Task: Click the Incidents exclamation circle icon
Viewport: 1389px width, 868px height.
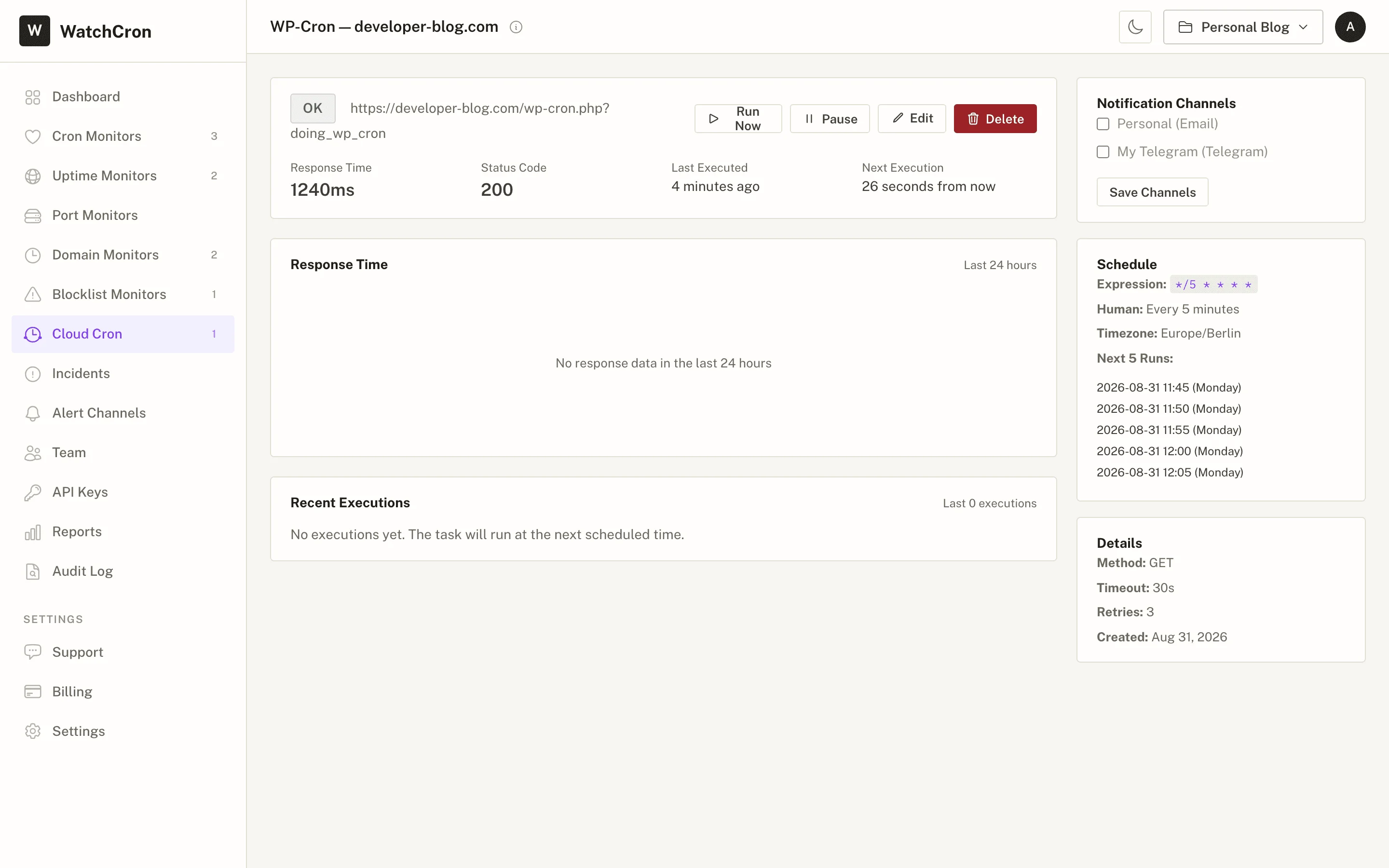Action: click(x=33, y=374)
